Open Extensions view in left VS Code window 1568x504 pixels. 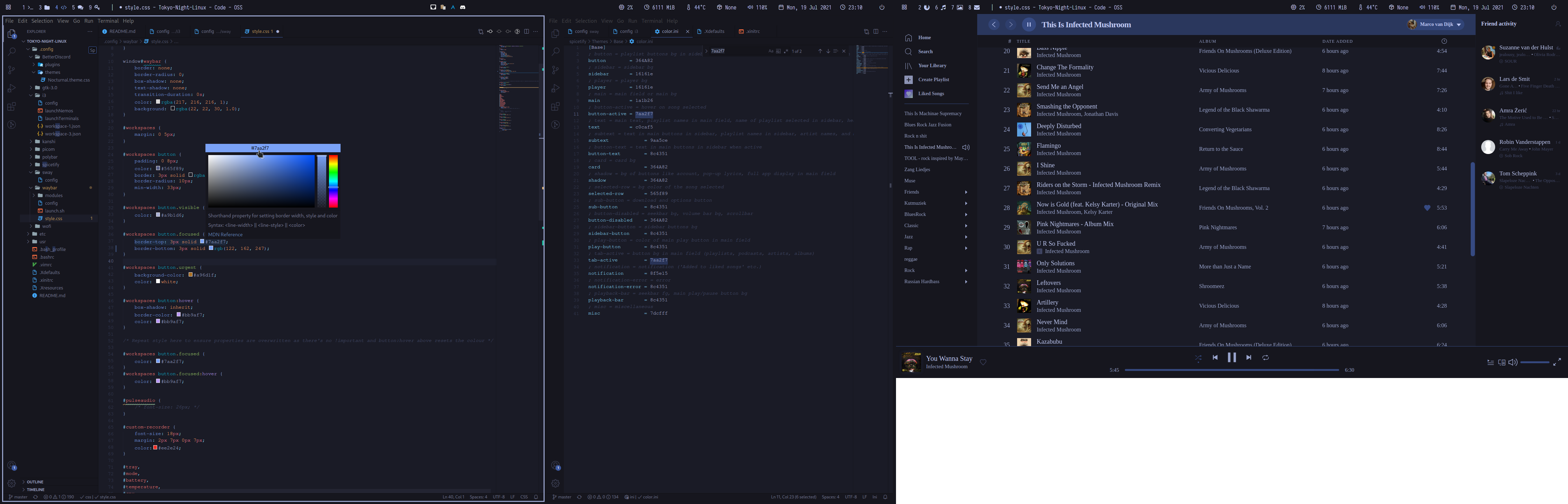click(x=12, y=106)
